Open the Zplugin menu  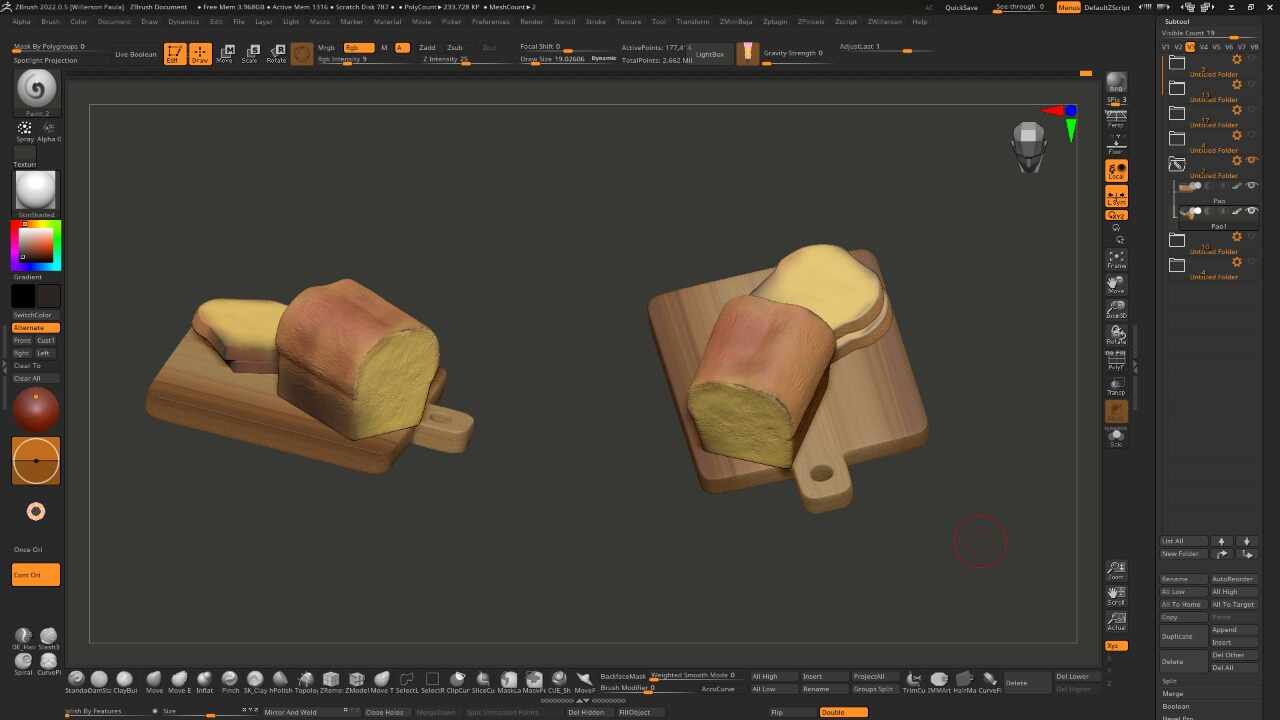point(774,21)
